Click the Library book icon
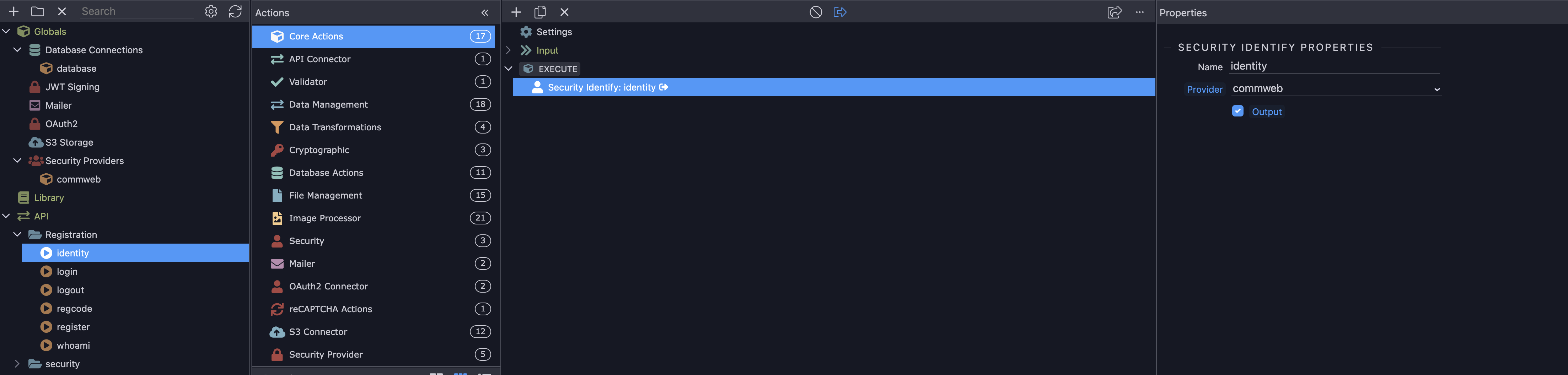This screenshot has width=1568, height=375. coord(23,197)
